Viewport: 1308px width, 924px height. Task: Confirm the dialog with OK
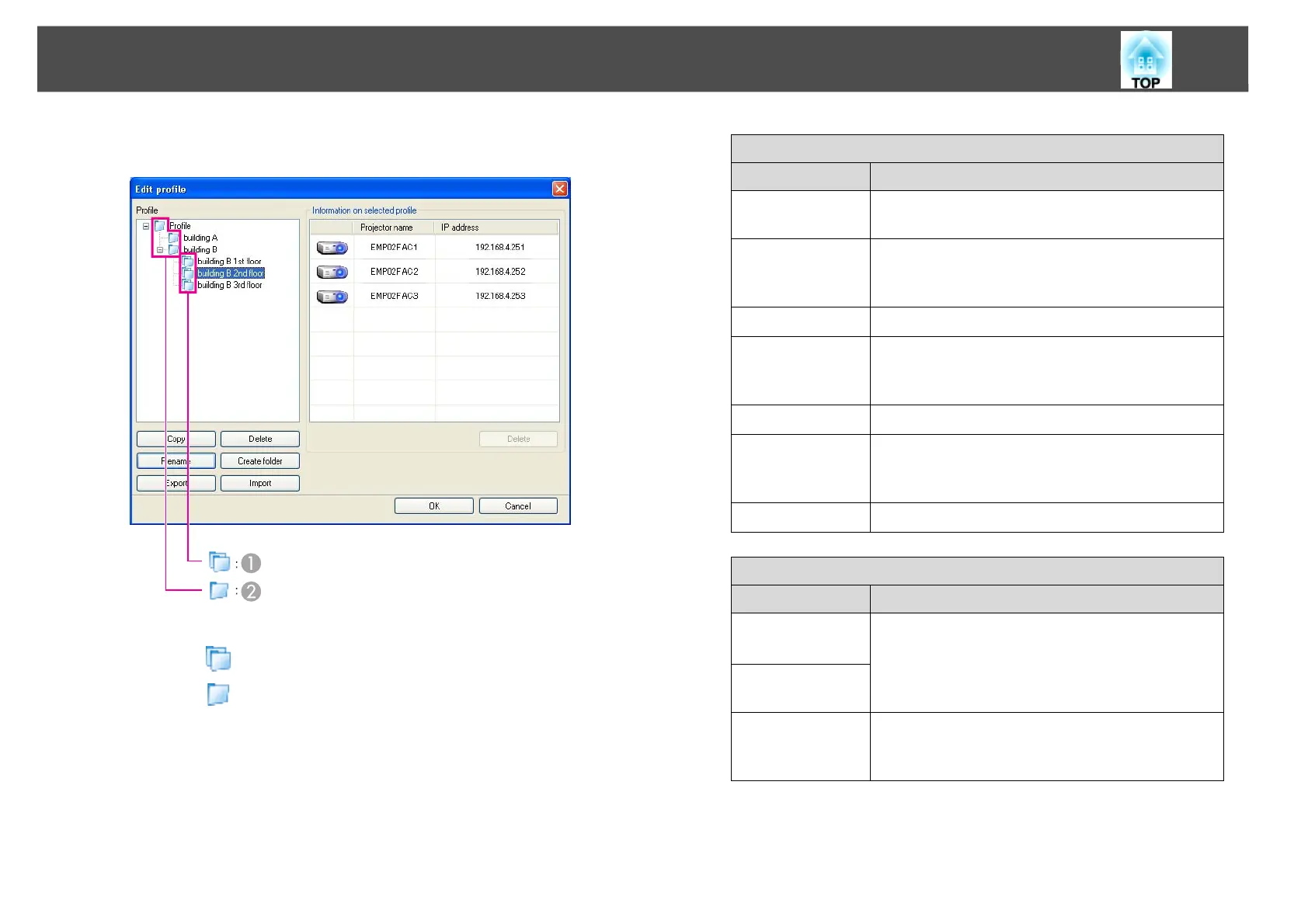coord(434,506)
